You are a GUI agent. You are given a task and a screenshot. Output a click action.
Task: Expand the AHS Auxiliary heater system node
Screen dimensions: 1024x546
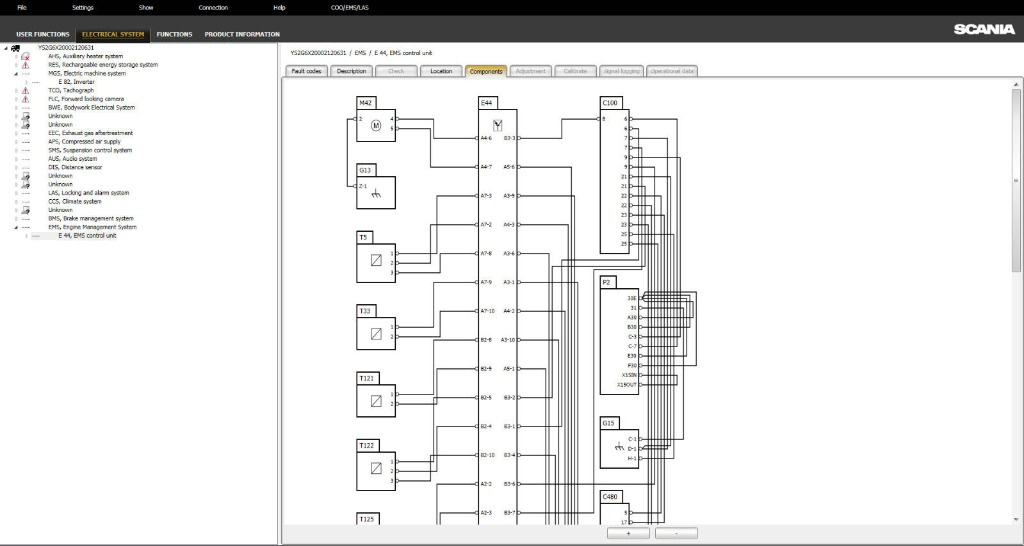[x=16, y=57]
